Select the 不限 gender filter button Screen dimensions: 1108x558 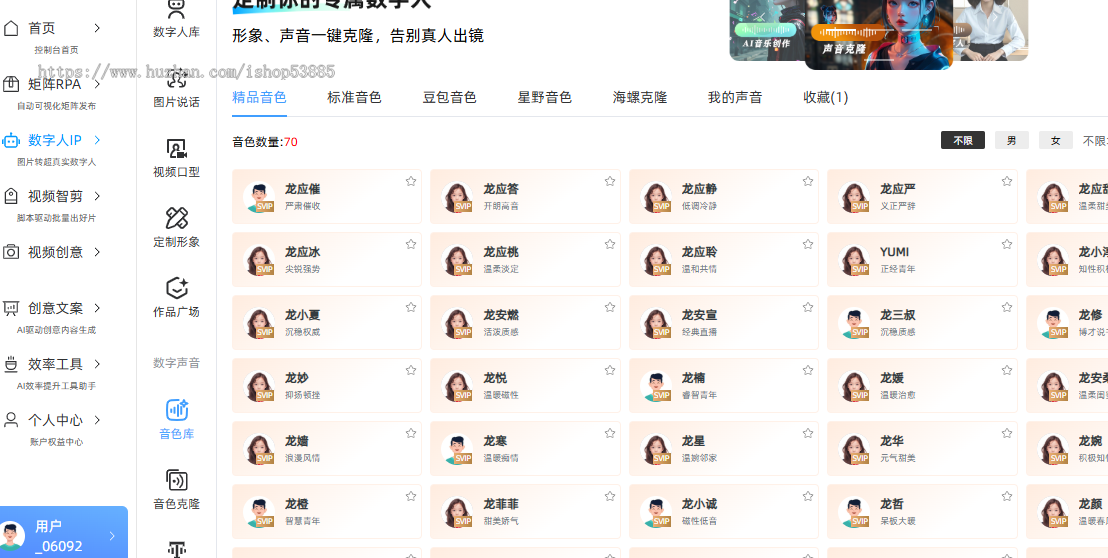click(962, 141)
